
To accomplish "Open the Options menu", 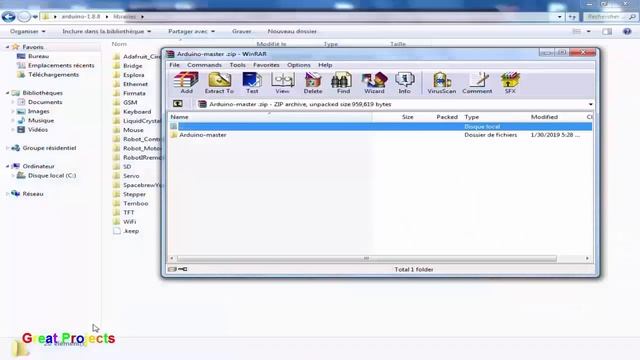I will pyautogui.click(x=298, y=65).
